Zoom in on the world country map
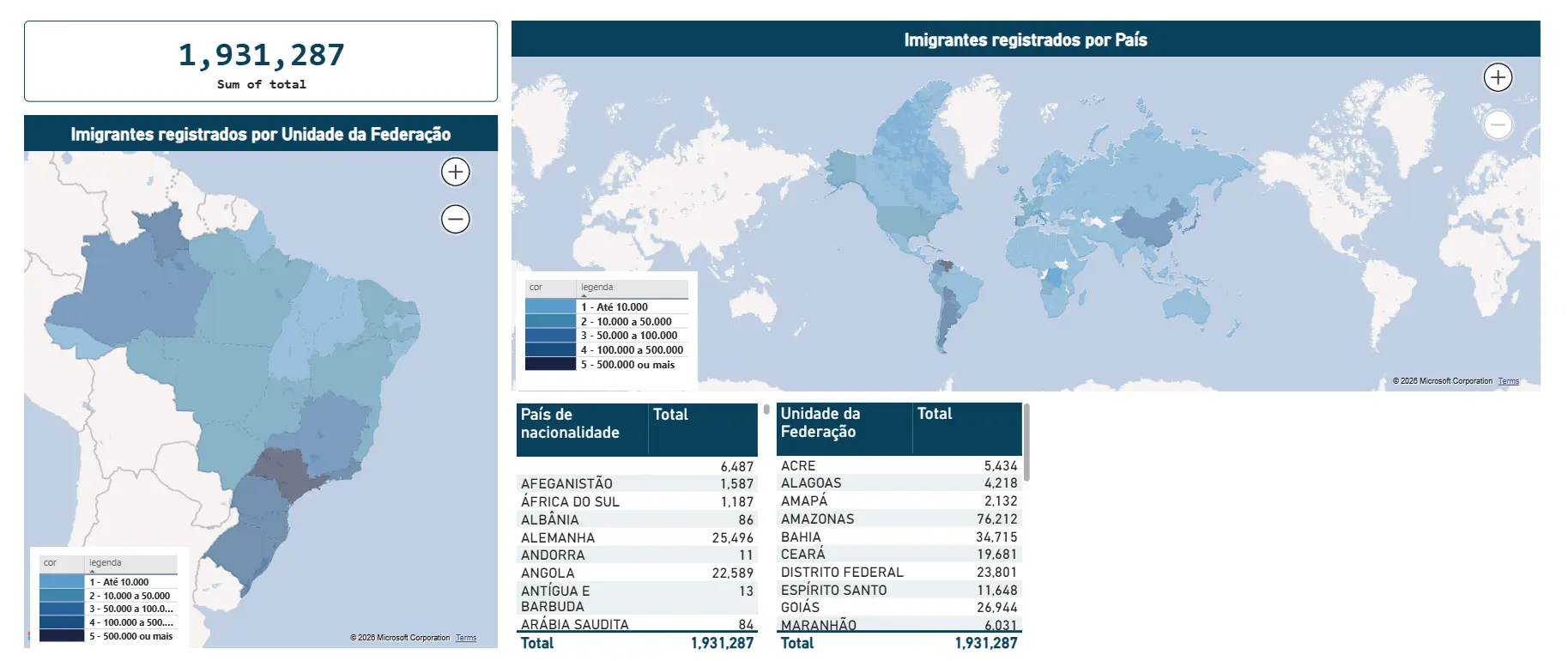Screen dimensions: 1568x661 1498,77
